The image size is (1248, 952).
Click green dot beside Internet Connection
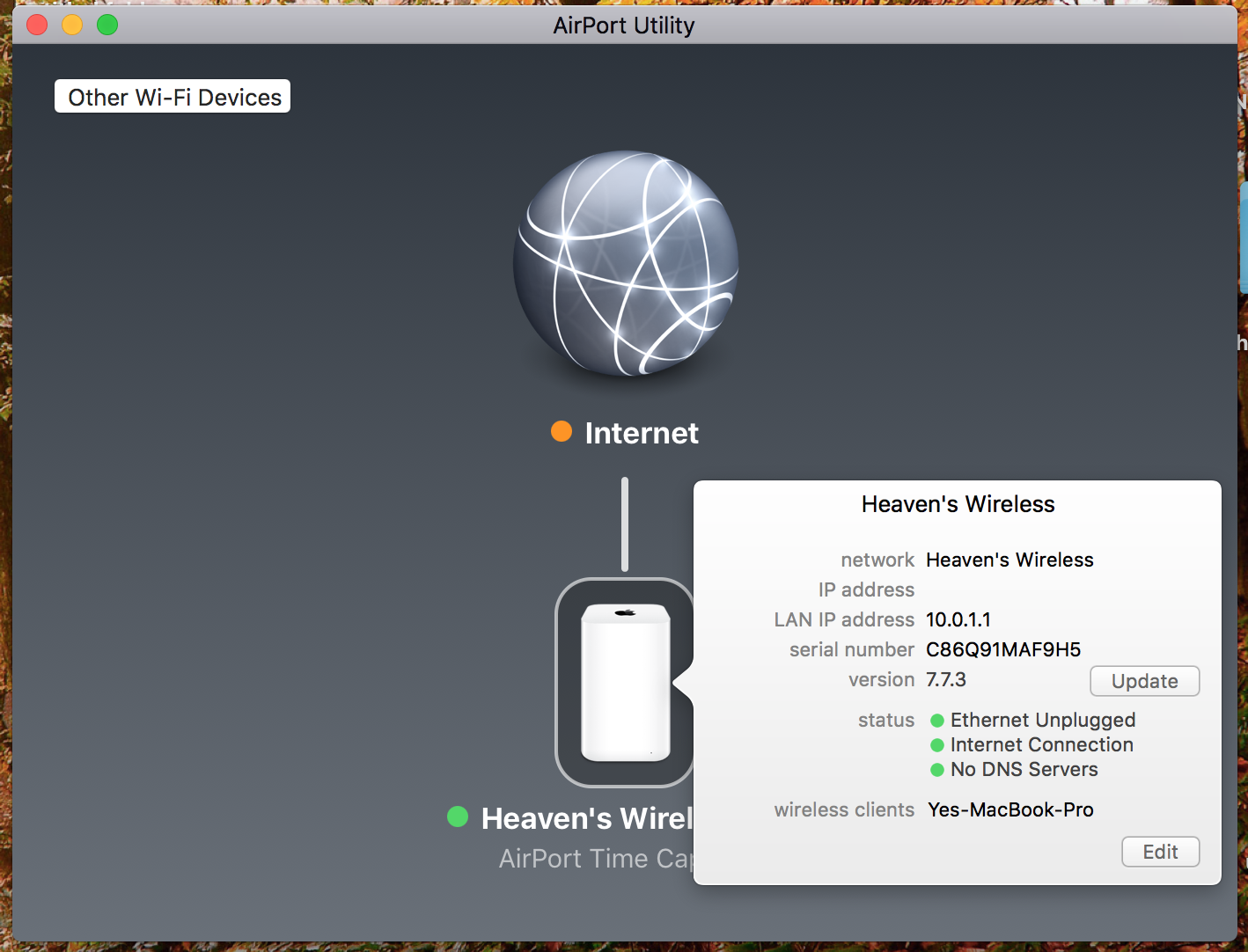937,745
